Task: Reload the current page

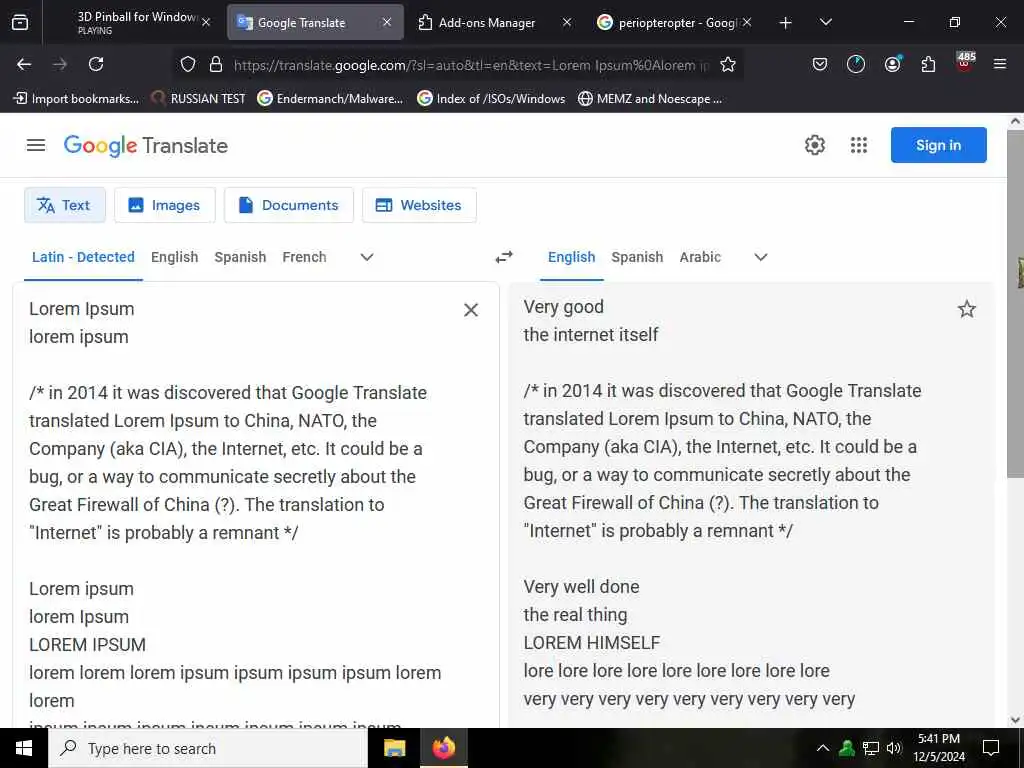Action: tap(96, 64)
